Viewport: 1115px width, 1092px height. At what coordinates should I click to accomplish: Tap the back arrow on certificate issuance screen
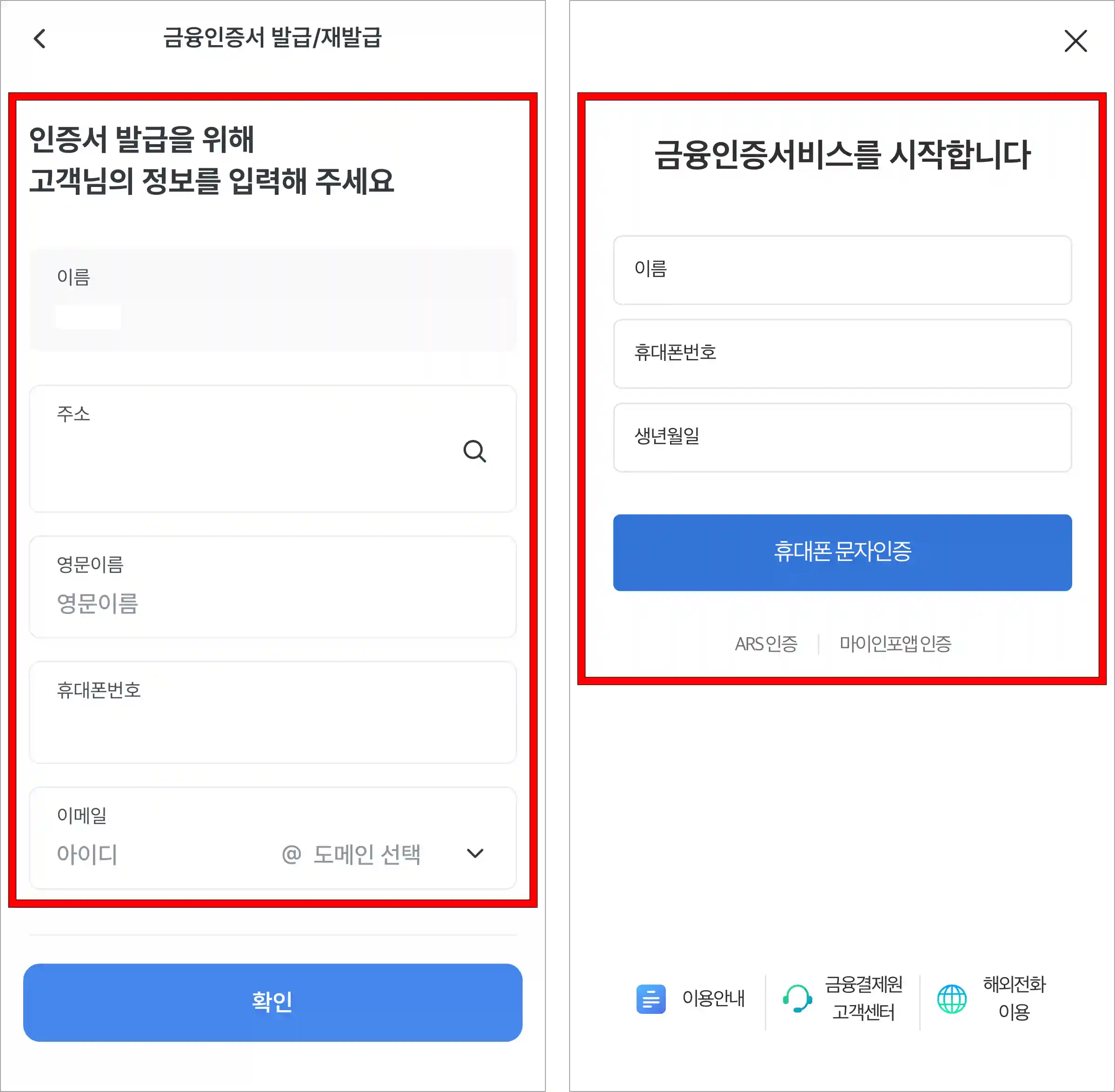[x=39, y=39]
